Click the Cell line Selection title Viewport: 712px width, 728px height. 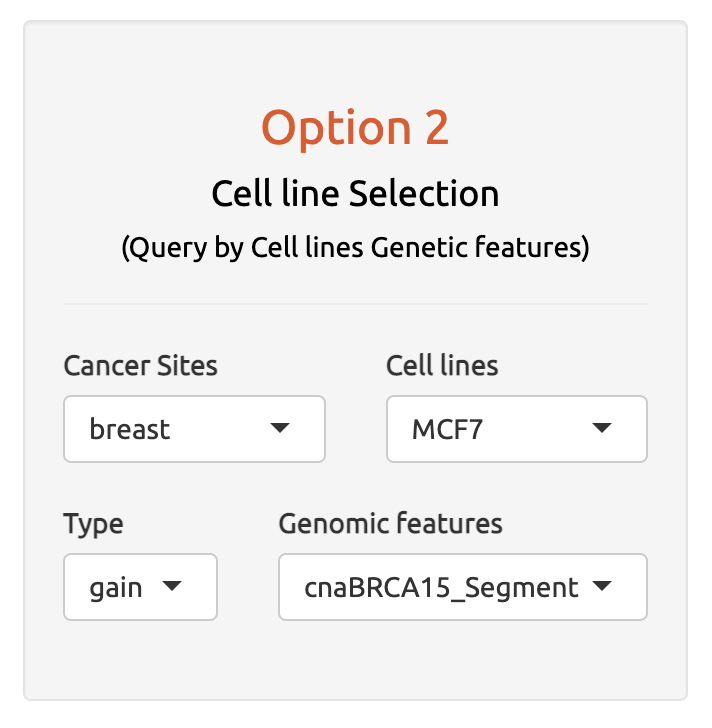coord(356,194)
